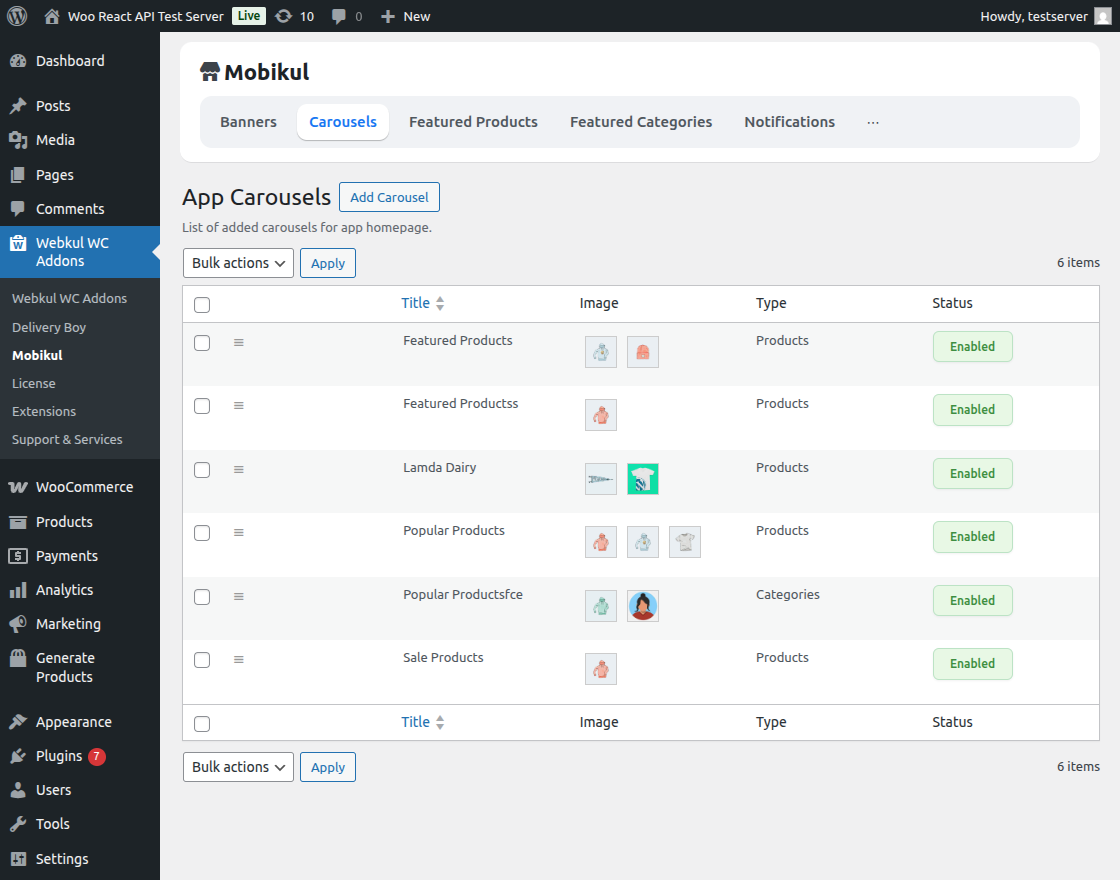
Task: Select all carousels via the header checkbox
Action: tap(202, 304)
